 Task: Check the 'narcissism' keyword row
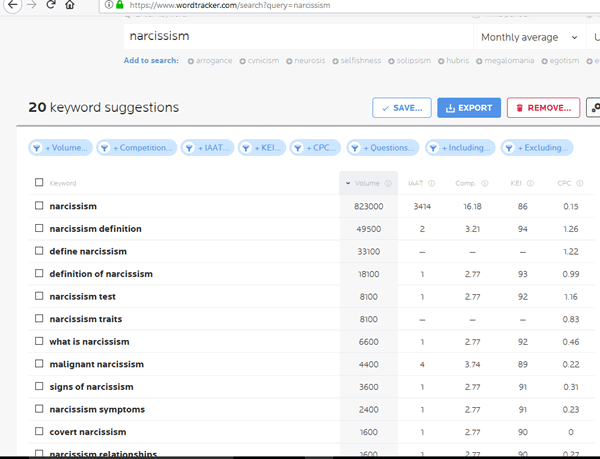click(39, 205)
